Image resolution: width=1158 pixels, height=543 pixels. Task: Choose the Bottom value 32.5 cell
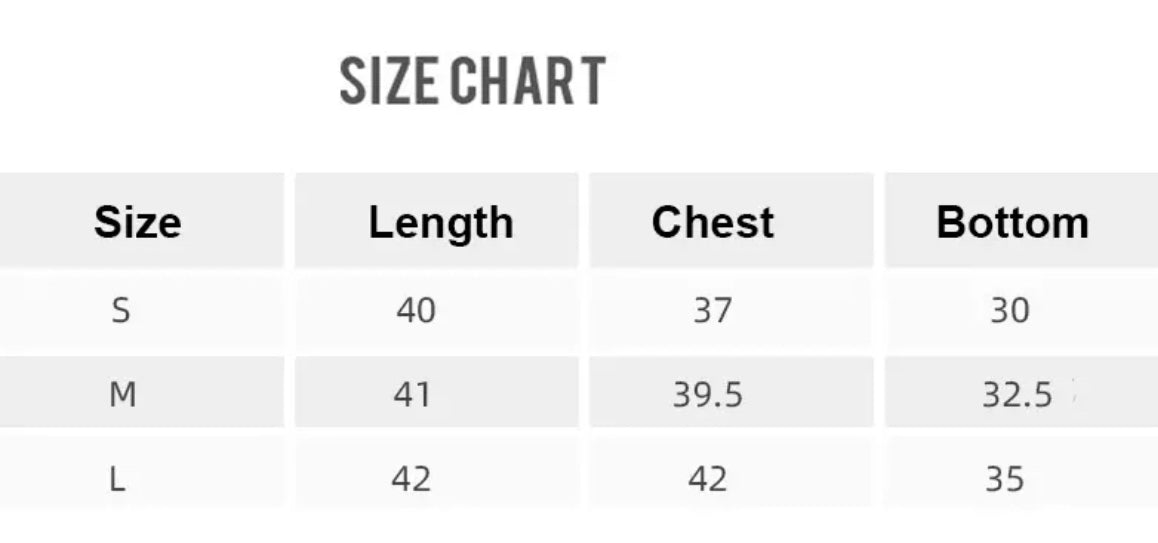[x=1016, y=396]
